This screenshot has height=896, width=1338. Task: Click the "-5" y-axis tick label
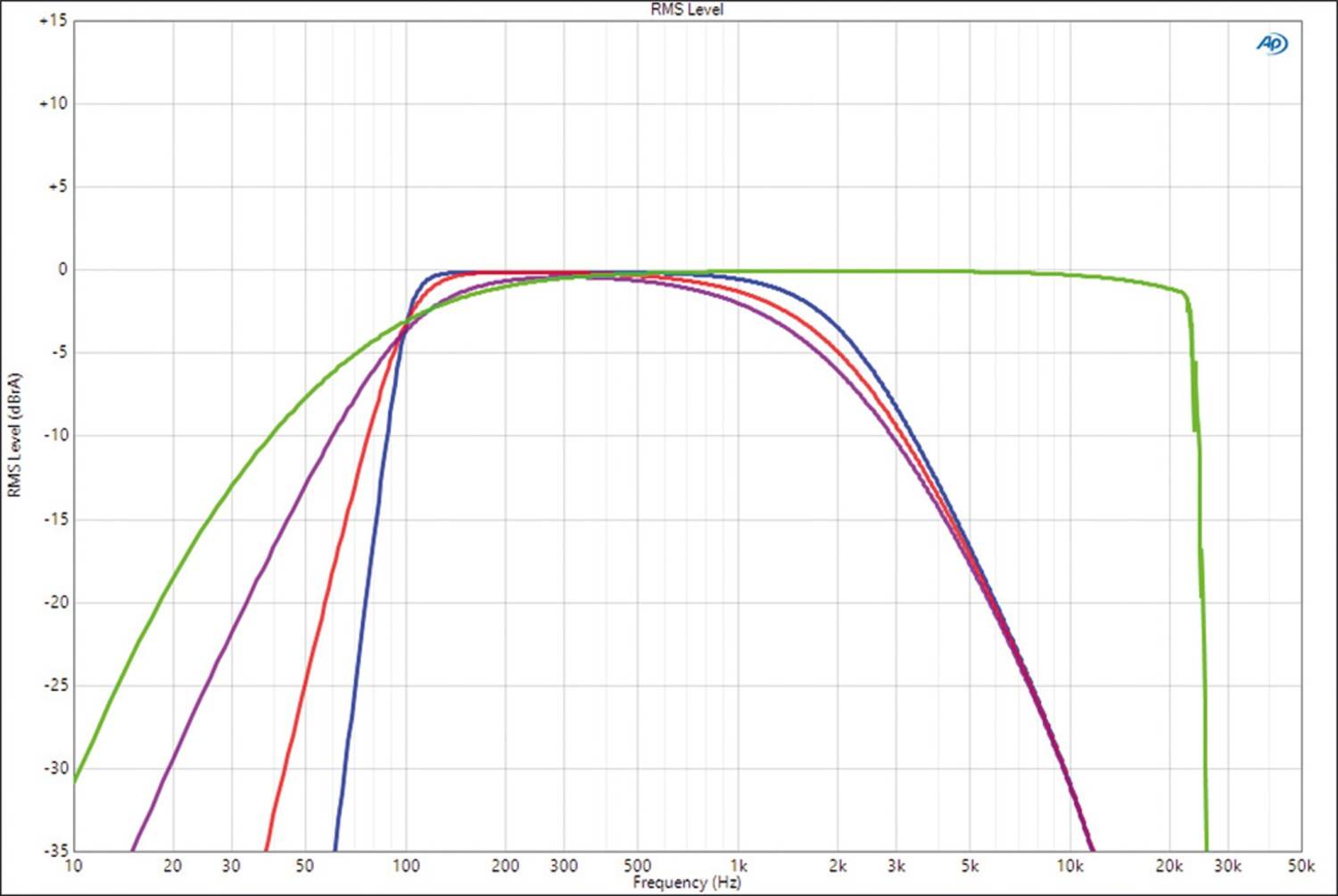pyautogui.click(x=58, y=352)
